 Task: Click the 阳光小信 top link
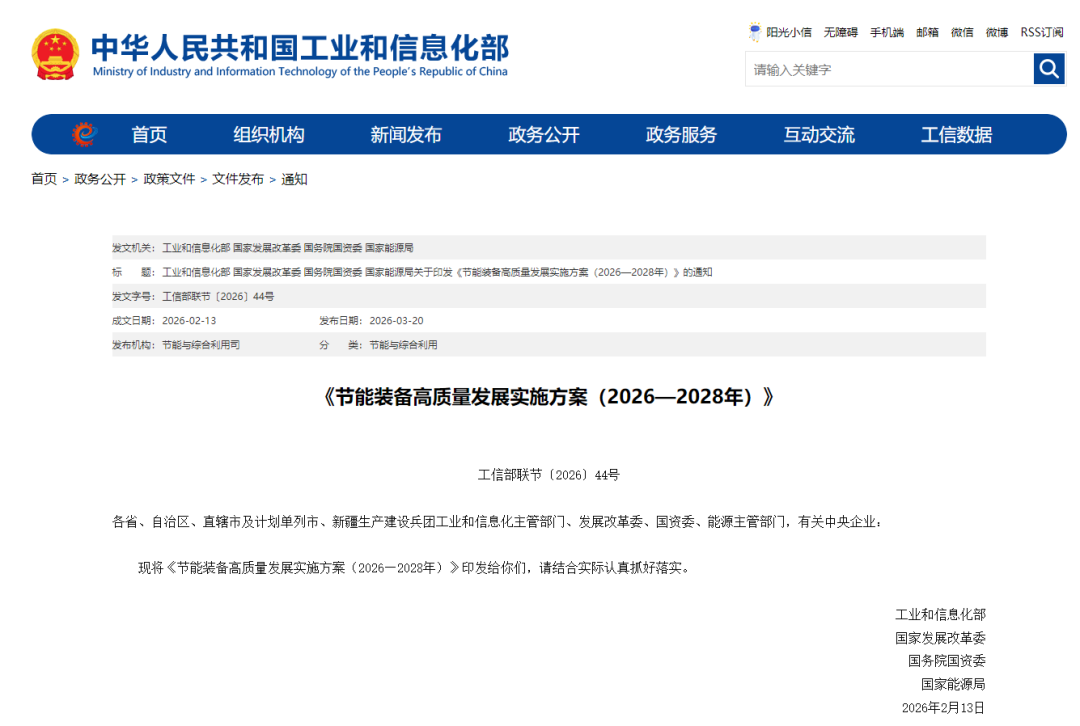(x=789, y=32)
